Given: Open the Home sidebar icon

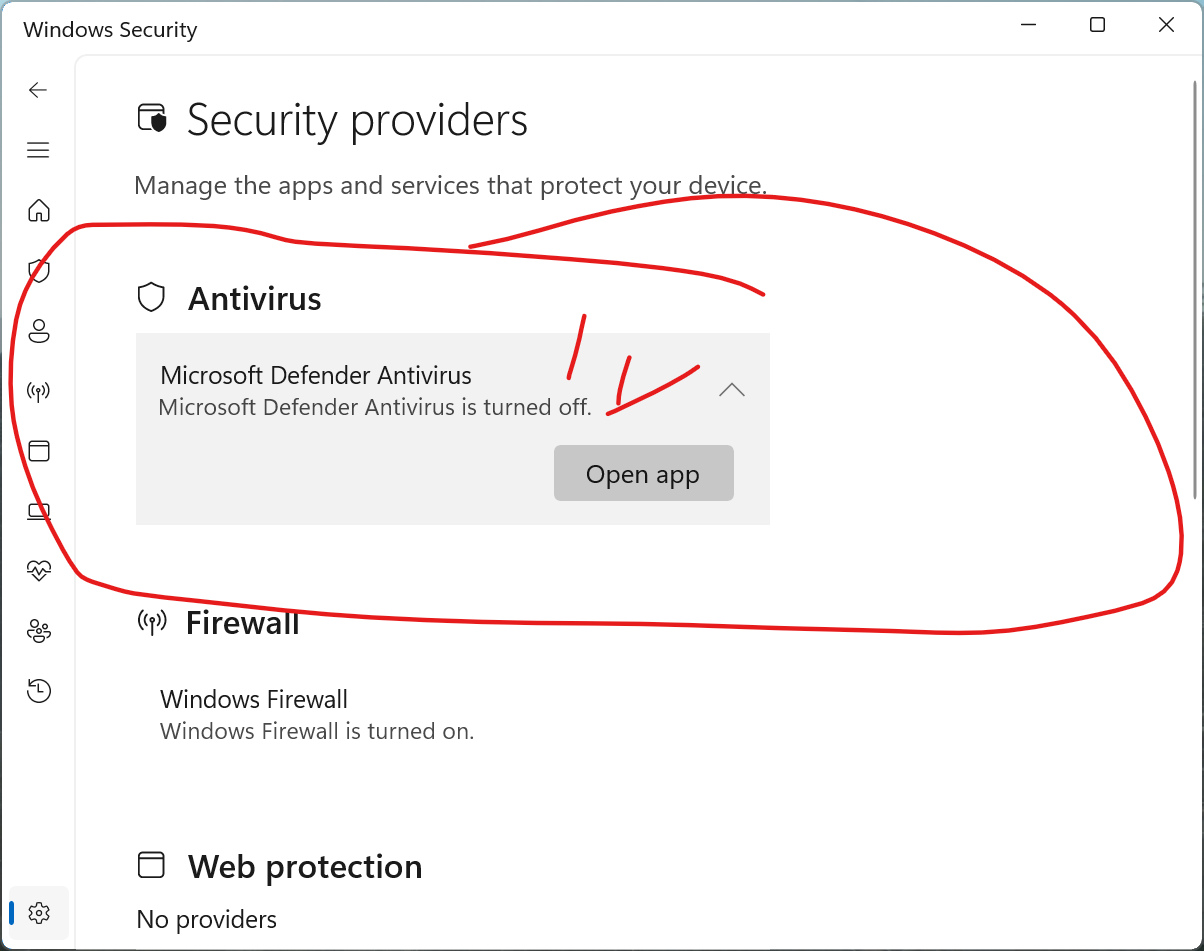Looking at the screenshot, I should pyautogui.click(x=38, y=210).
